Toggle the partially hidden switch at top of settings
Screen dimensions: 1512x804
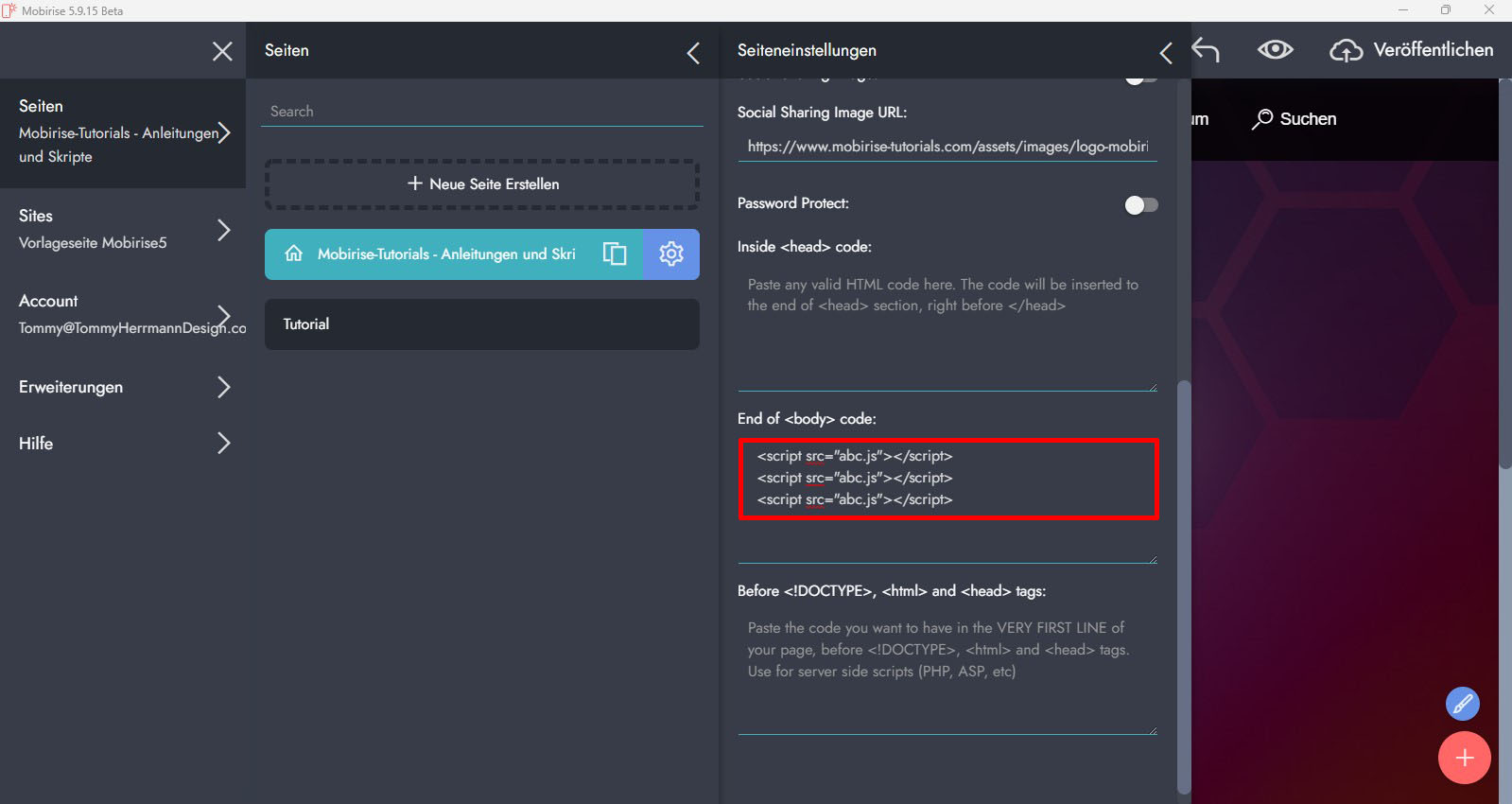tap(1140, 80)
